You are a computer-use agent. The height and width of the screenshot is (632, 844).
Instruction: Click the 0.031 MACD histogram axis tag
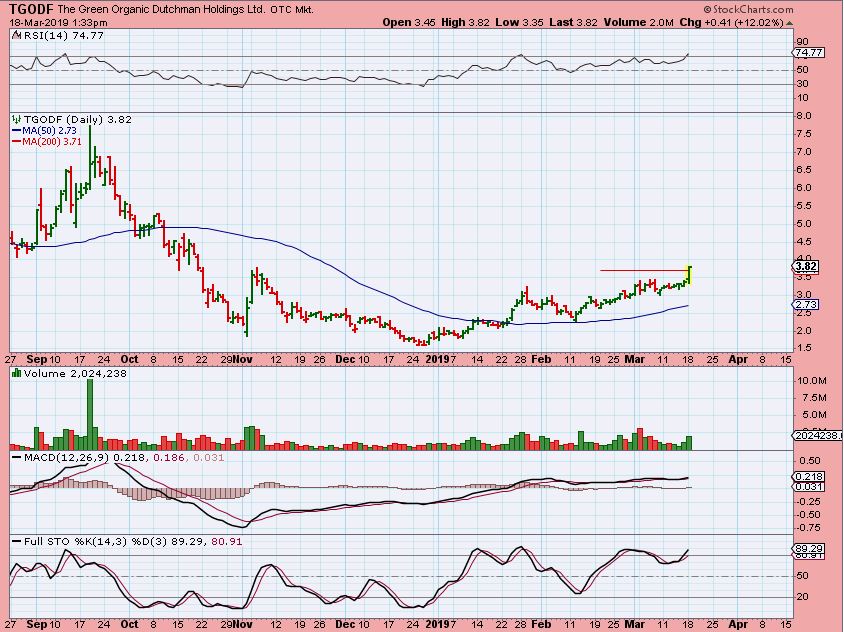coord(808,487)
